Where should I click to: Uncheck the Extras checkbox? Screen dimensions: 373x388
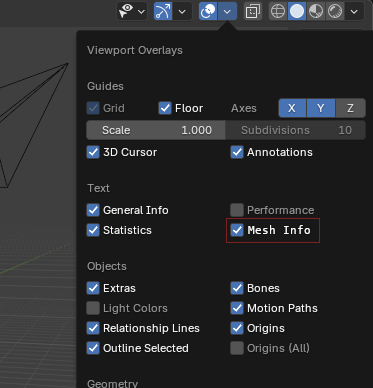pos(93,288)
